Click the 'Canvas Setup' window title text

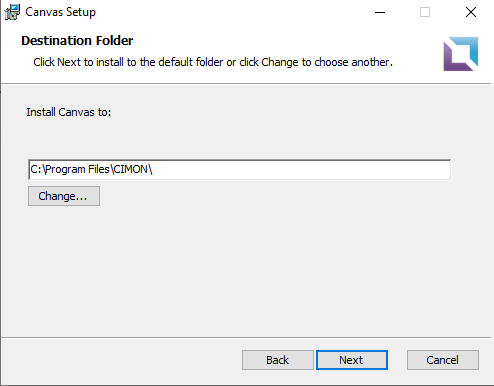coord(60,12)
